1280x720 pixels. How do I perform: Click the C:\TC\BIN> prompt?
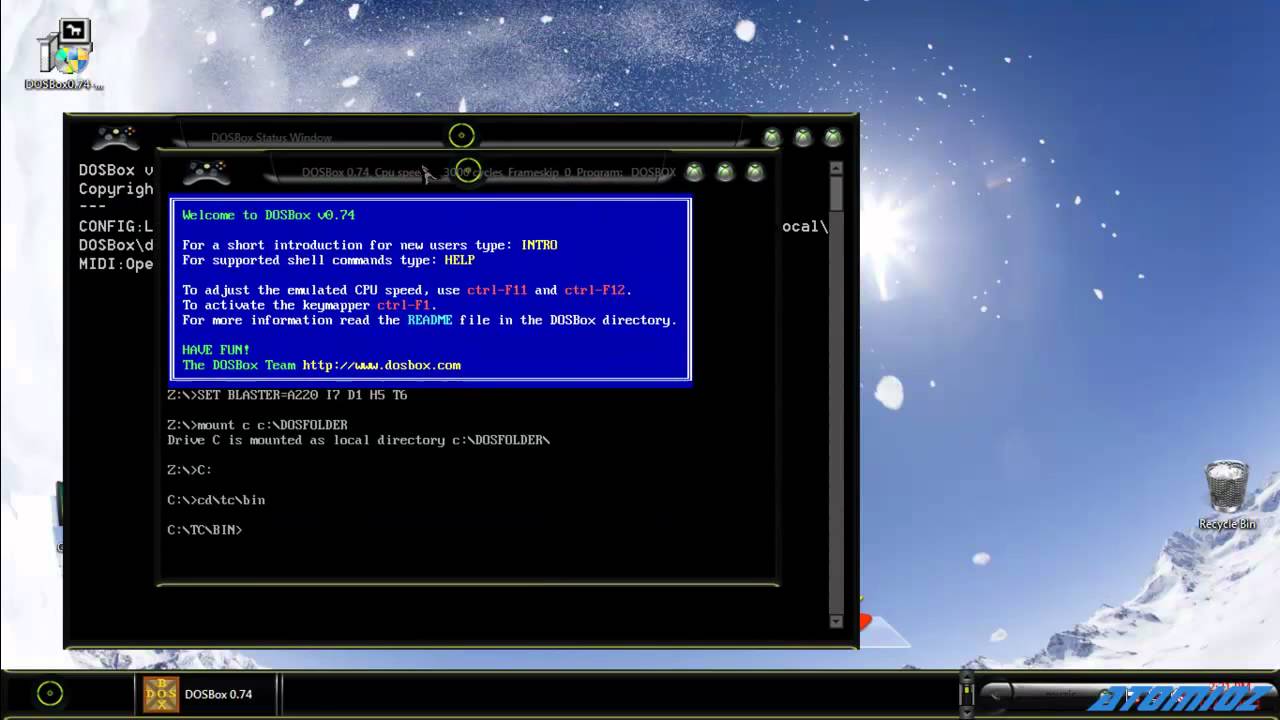(204, 530)
